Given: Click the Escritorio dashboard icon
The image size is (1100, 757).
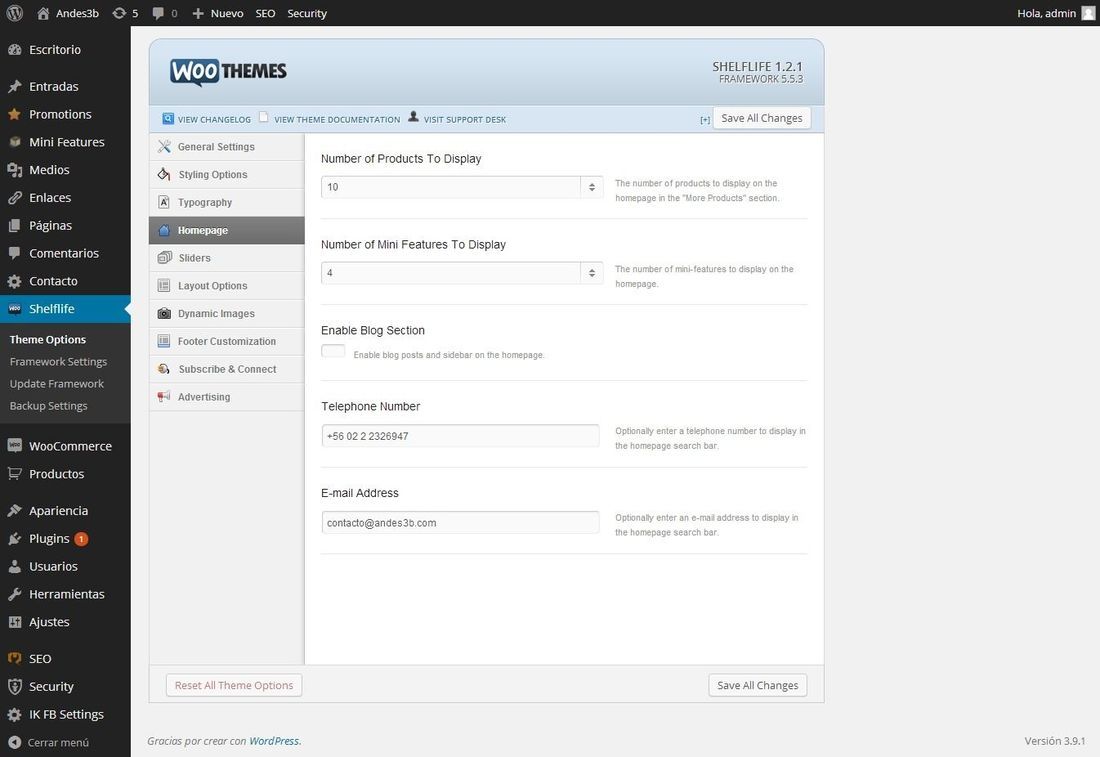Looking at the screenshot, I should click(x=14, y=50).
